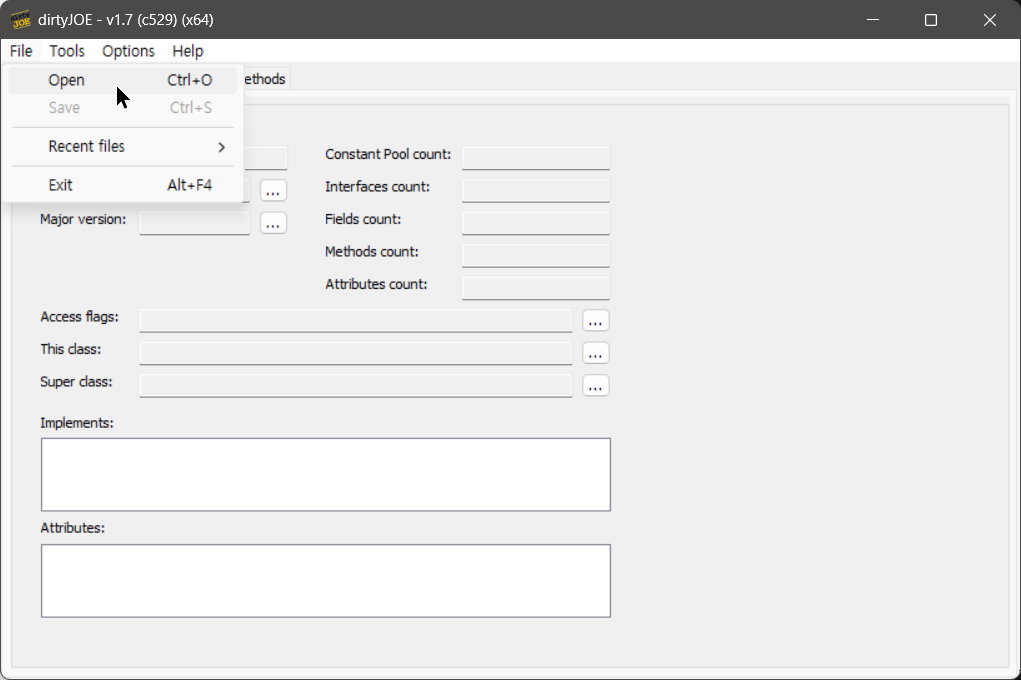Click the dirtyJOE app icon in title bar
The height and width of the screenshot is (680, 1021).
21,20
